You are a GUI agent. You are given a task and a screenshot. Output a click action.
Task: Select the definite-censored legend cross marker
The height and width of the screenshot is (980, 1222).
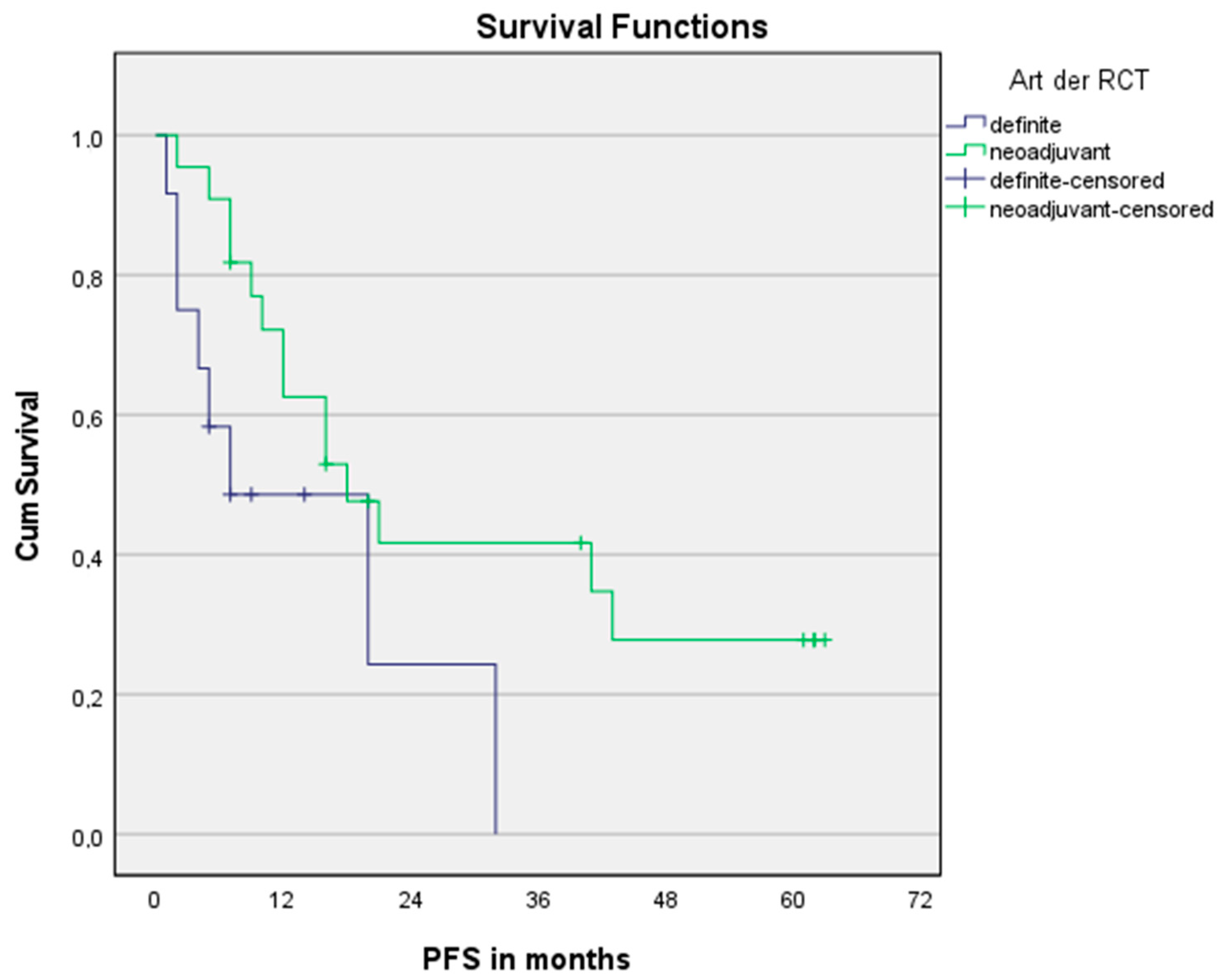coord(966,179)
